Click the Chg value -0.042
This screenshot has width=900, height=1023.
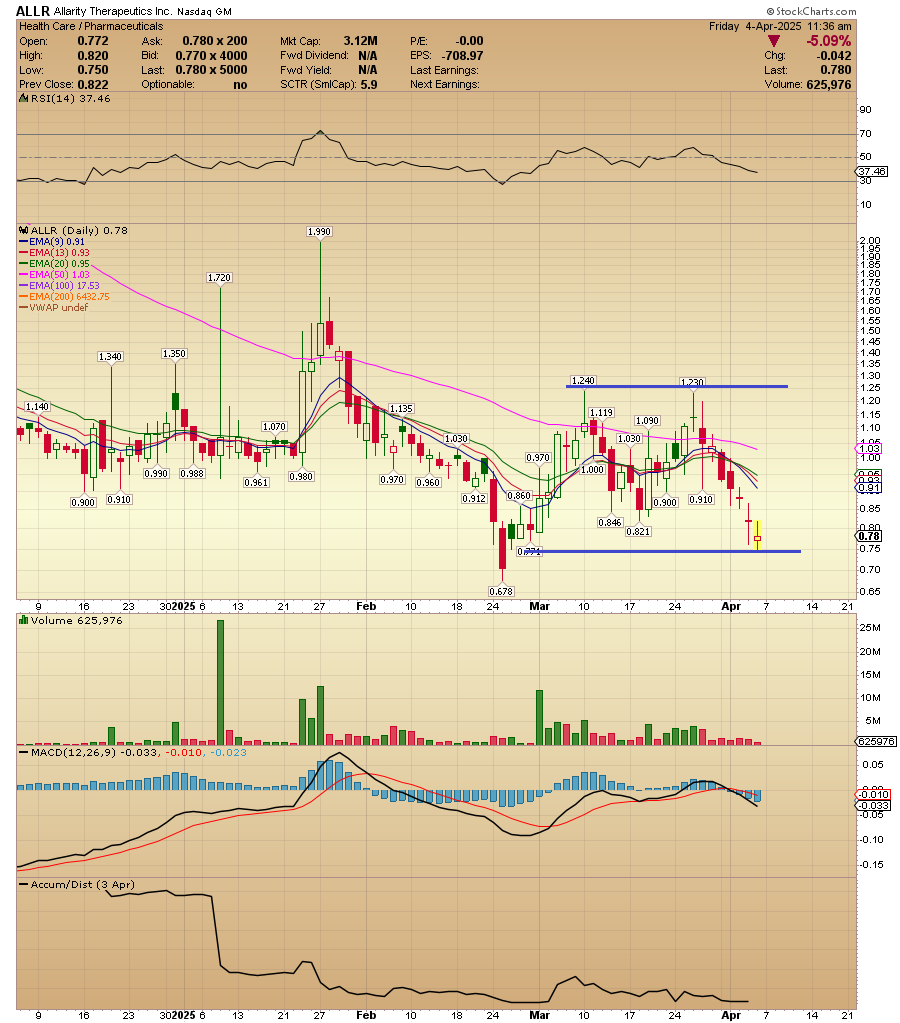834,56
